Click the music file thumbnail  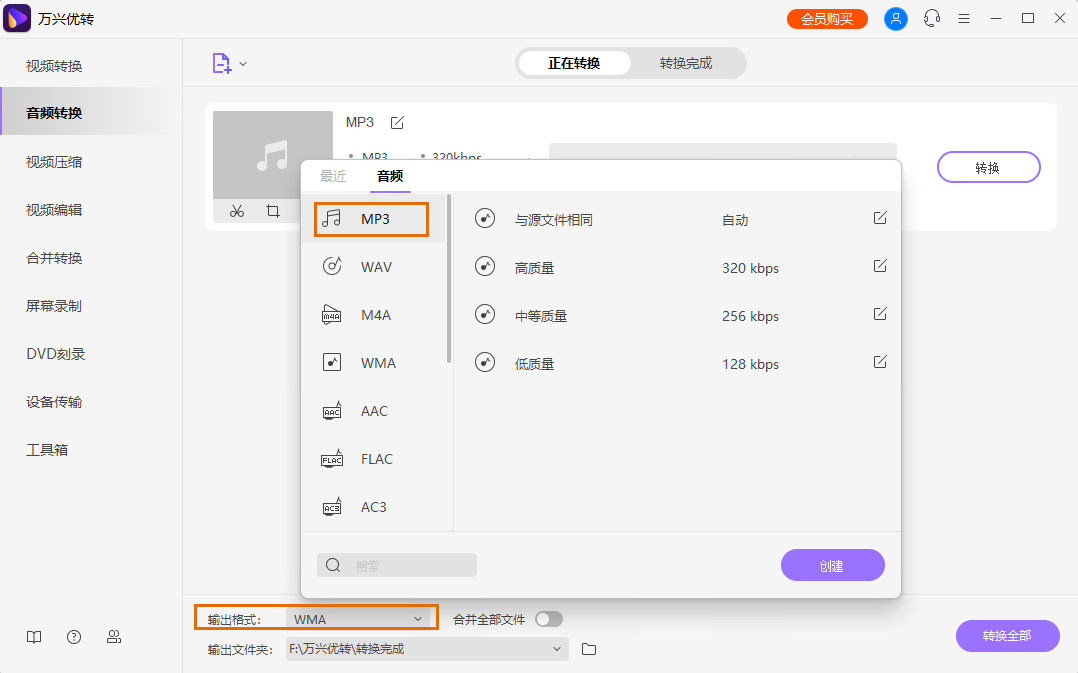click(273, 155)
